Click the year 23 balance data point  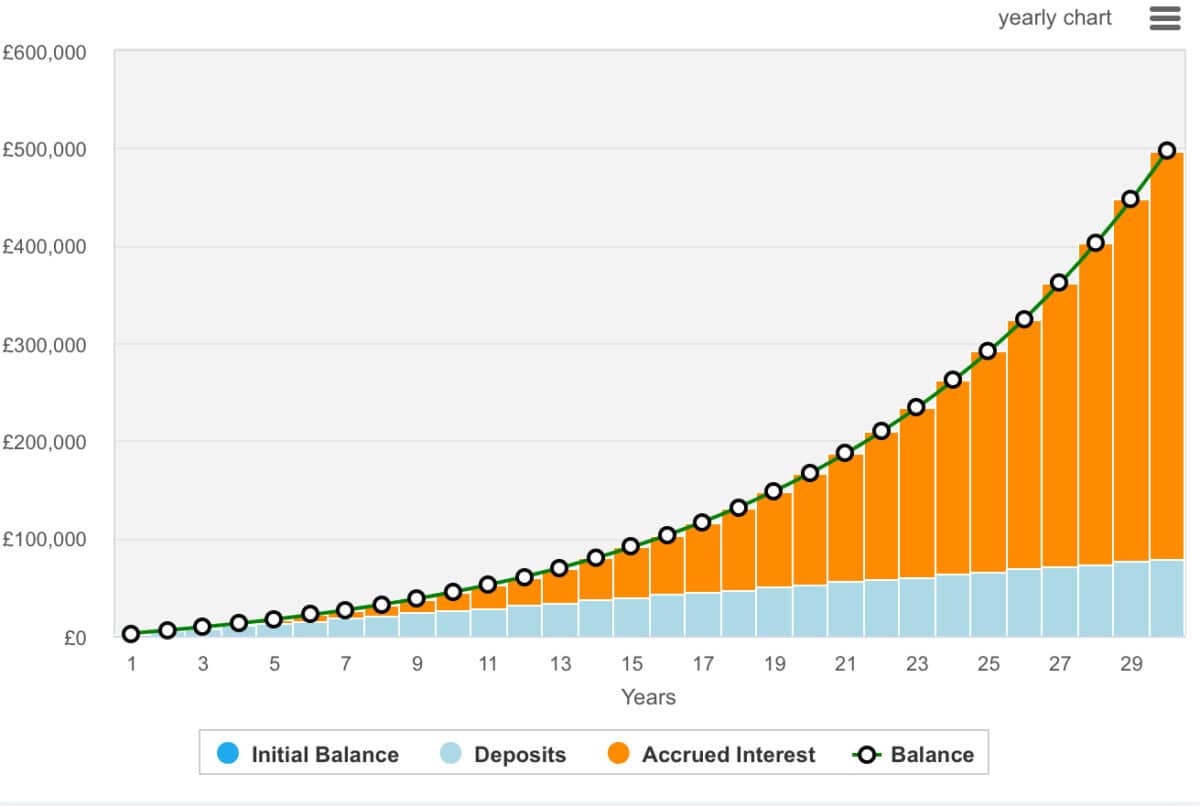(x=916, y=407)
